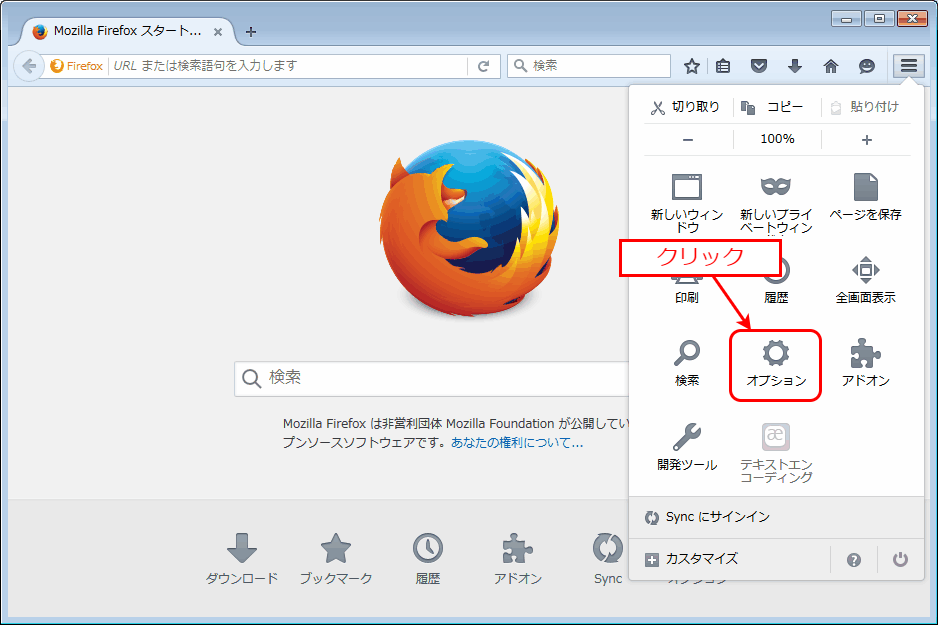Open アドオン on start page

point(517,559)
